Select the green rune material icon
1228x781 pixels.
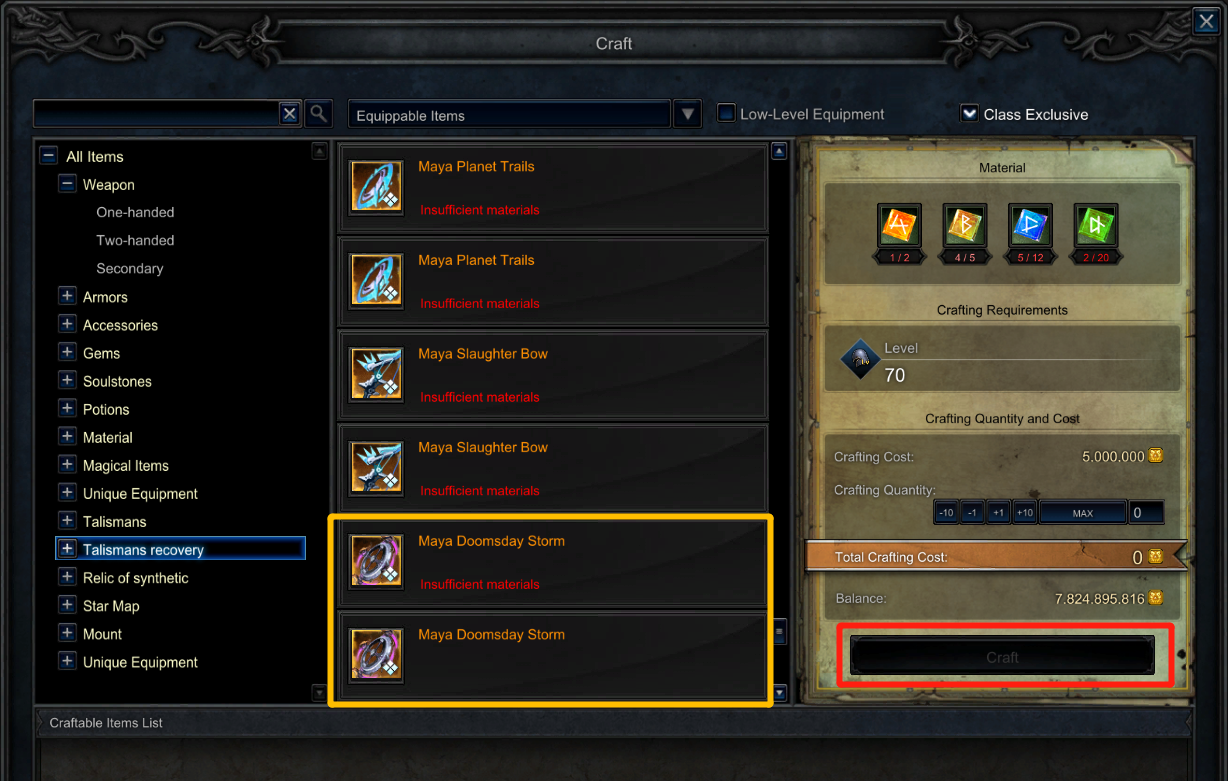(1095, 225)
